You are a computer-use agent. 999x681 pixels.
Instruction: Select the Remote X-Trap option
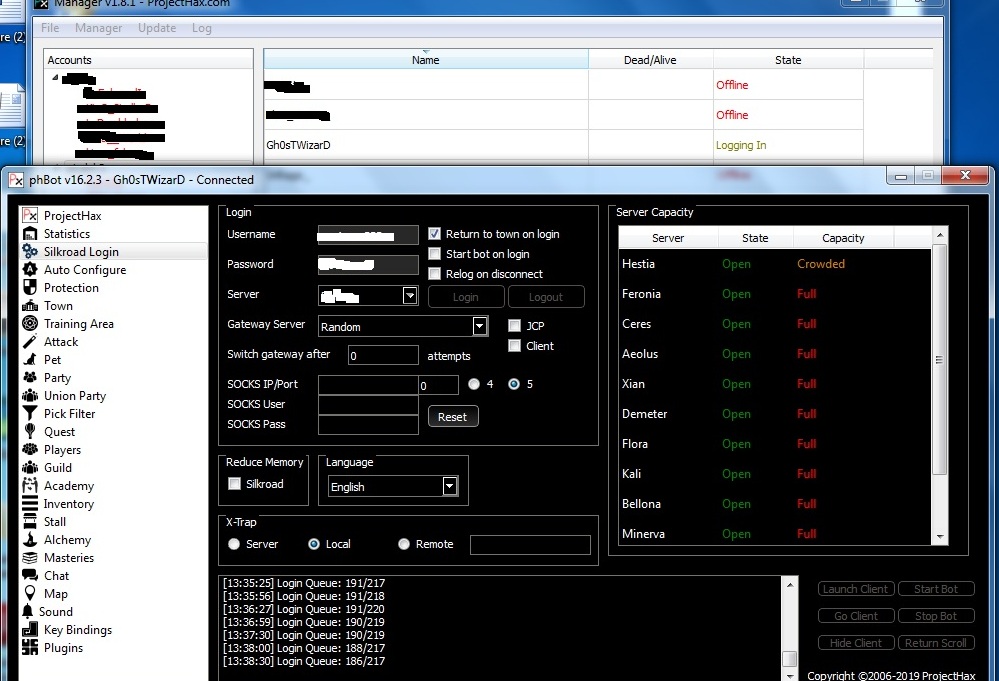coord(403,543)
